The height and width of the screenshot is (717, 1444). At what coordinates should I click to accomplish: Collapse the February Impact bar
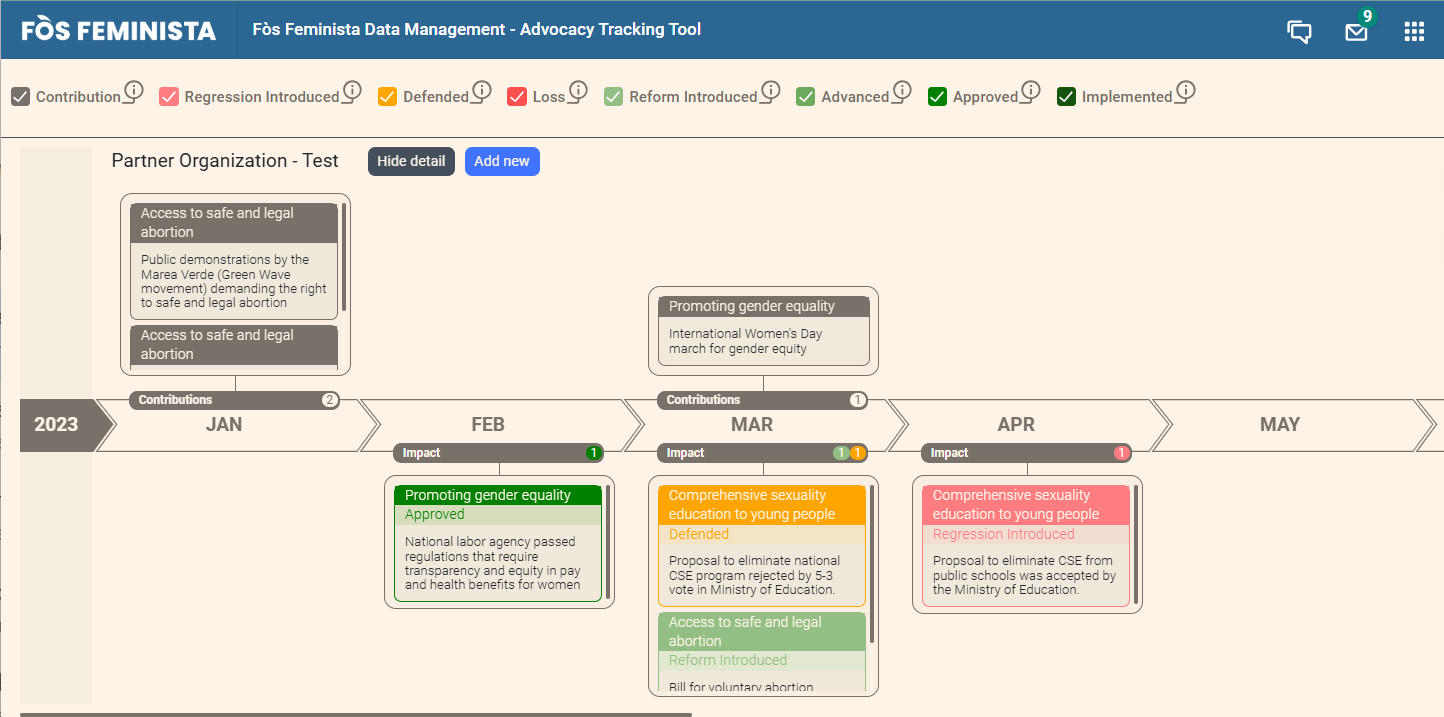tap(498, 453)
